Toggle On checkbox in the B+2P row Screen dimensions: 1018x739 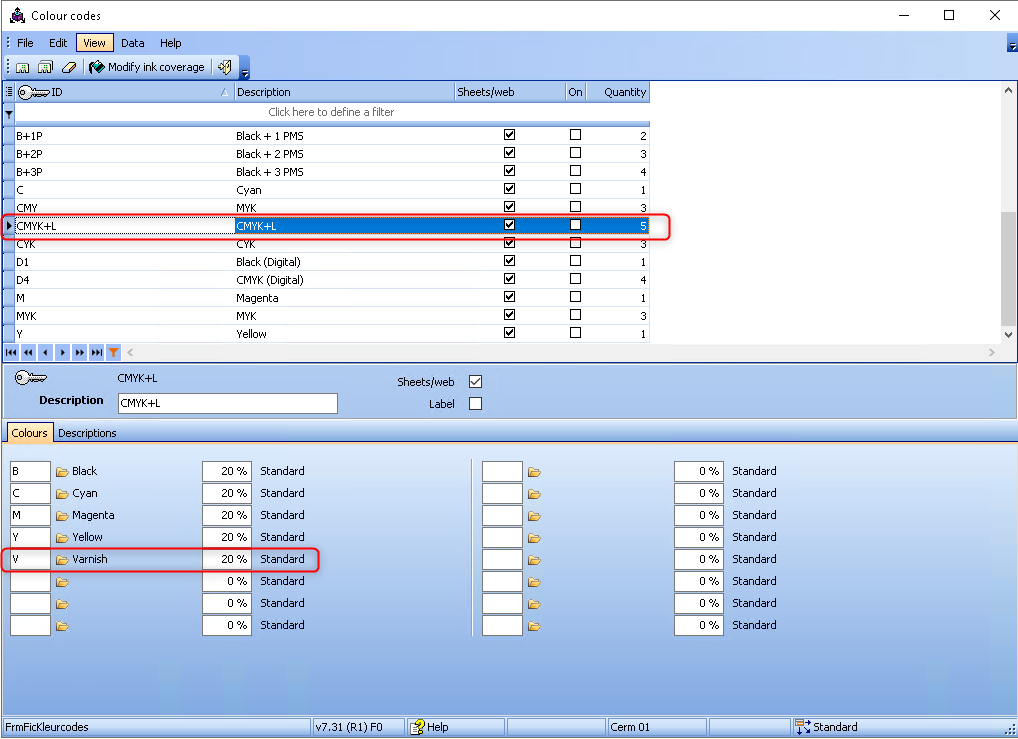tap(575, 153)
